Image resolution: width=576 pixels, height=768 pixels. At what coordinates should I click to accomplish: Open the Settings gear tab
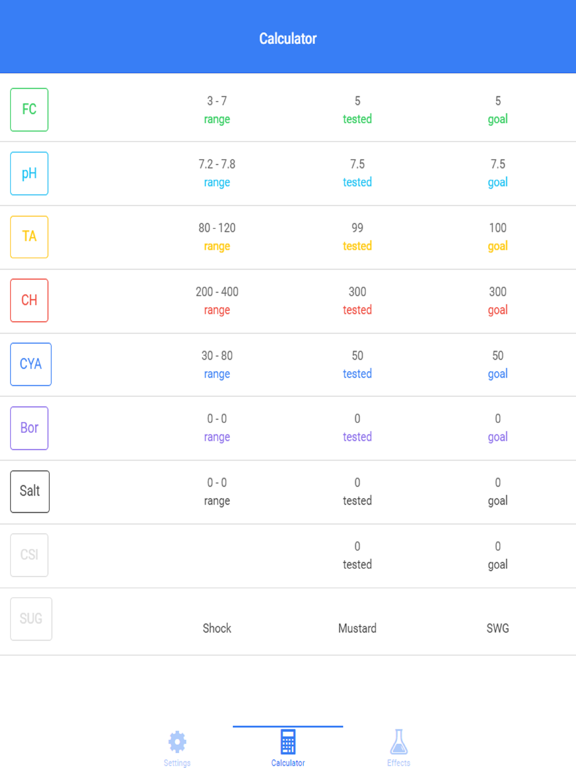click(x=177, y=748)
